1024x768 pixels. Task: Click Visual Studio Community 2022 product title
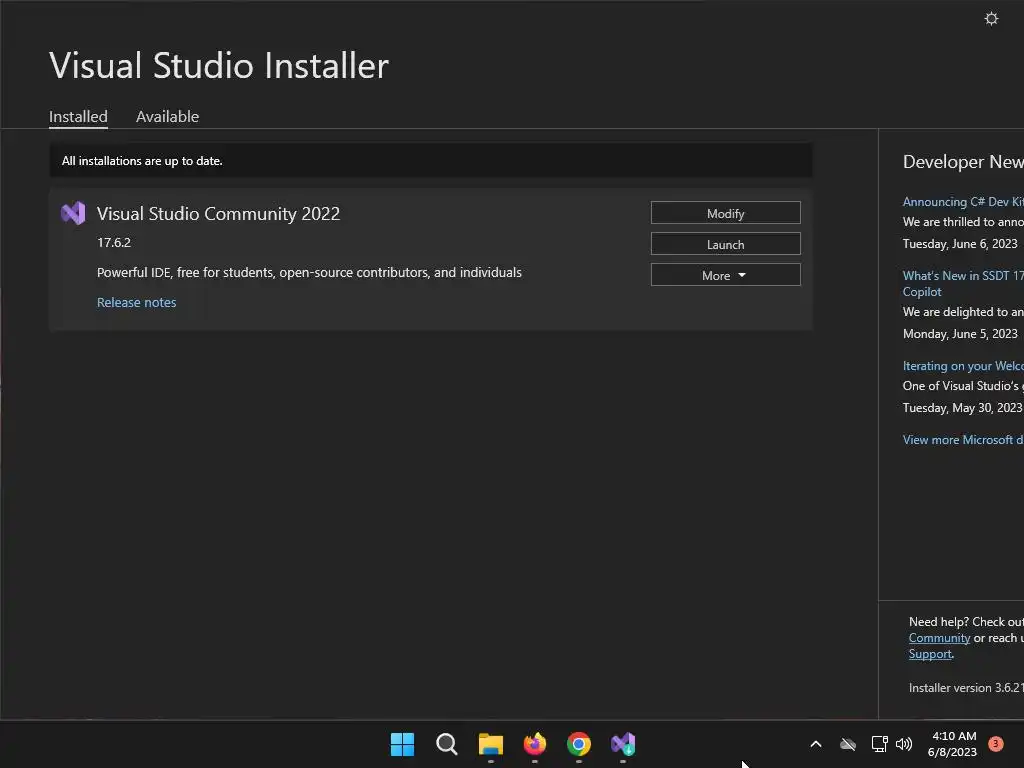coord(218,214)
